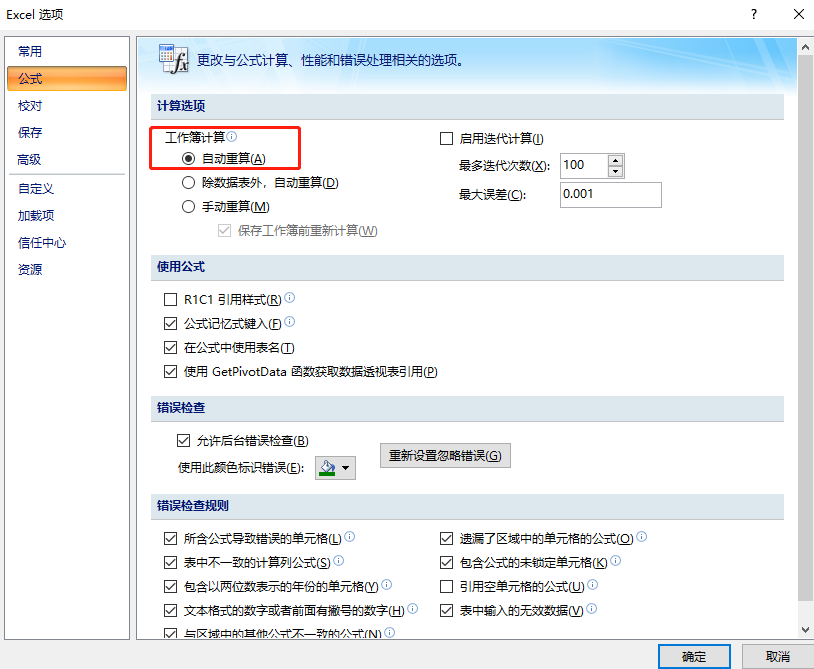The width and height of the screenshot is (814, 669).
Task: Click info icon beside 表中不一致的计算列公式
Action: point(338,561)
